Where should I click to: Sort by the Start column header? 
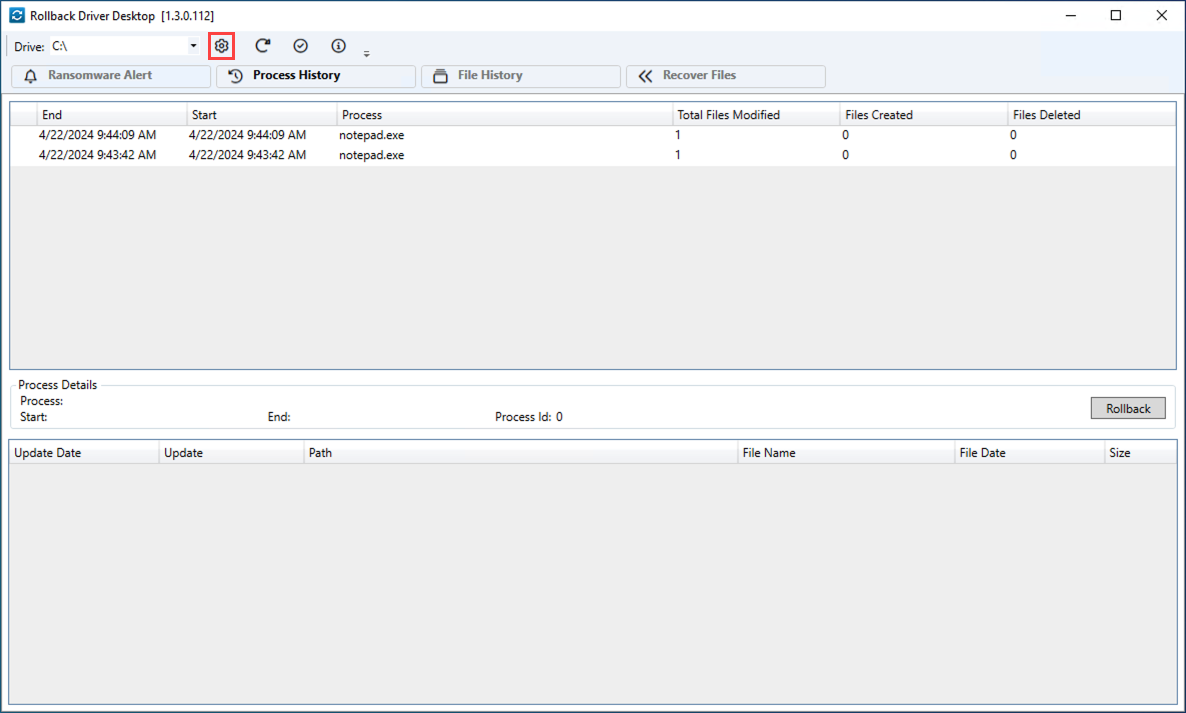[262, 115]
